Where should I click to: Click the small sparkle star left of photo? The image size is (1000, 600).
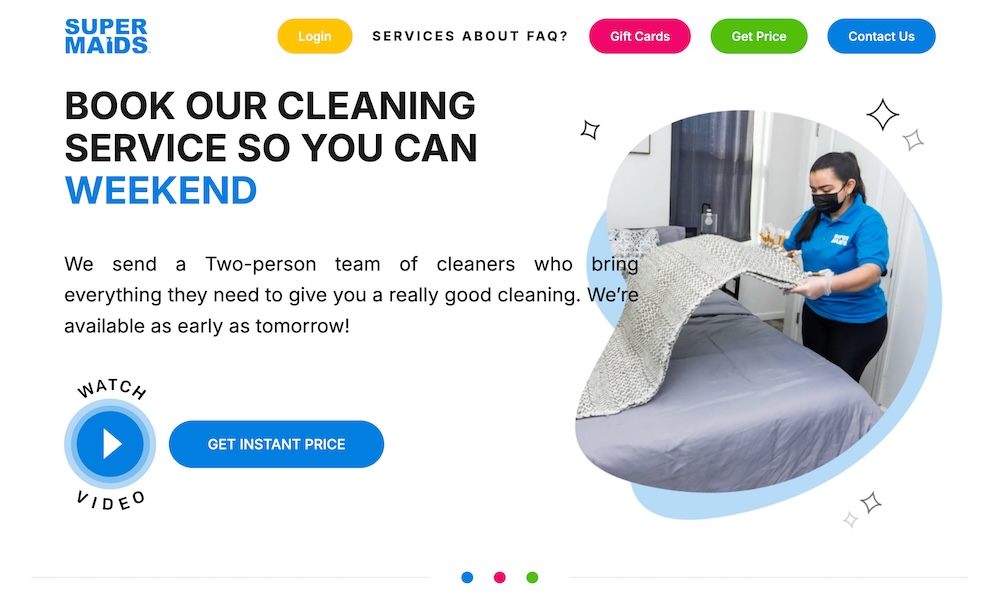coord(590,129)
